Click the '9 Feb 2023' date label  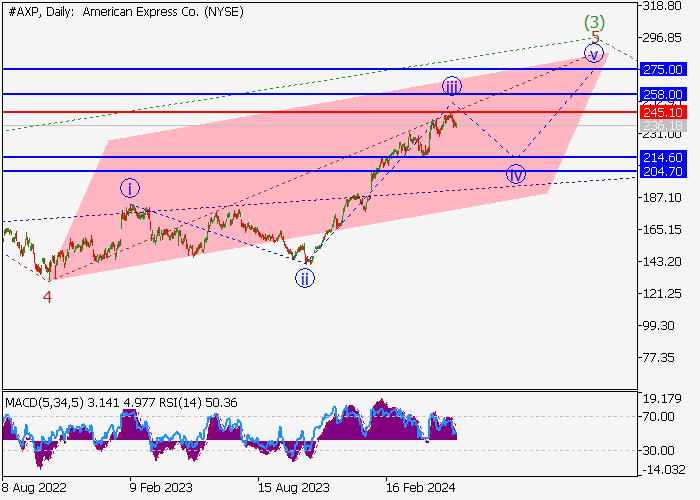point(161,488)
